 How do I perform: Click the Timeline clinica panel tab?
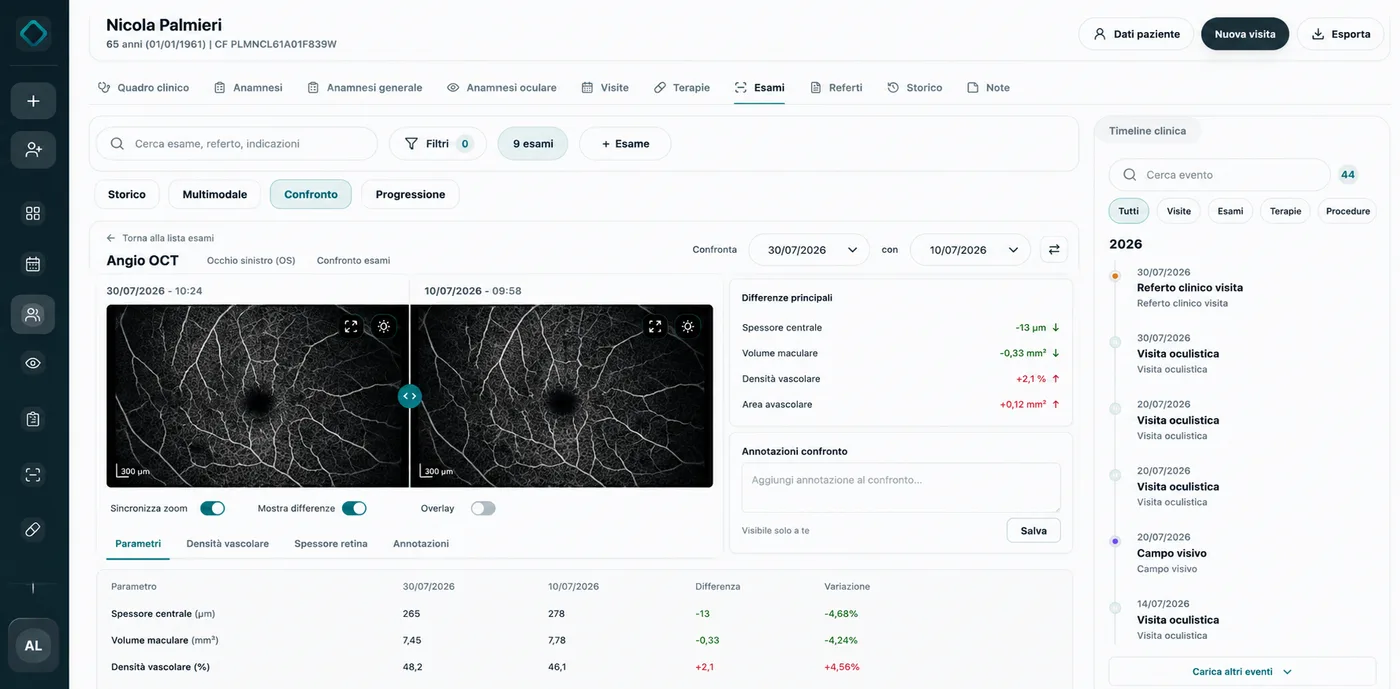pos(1147,131)
